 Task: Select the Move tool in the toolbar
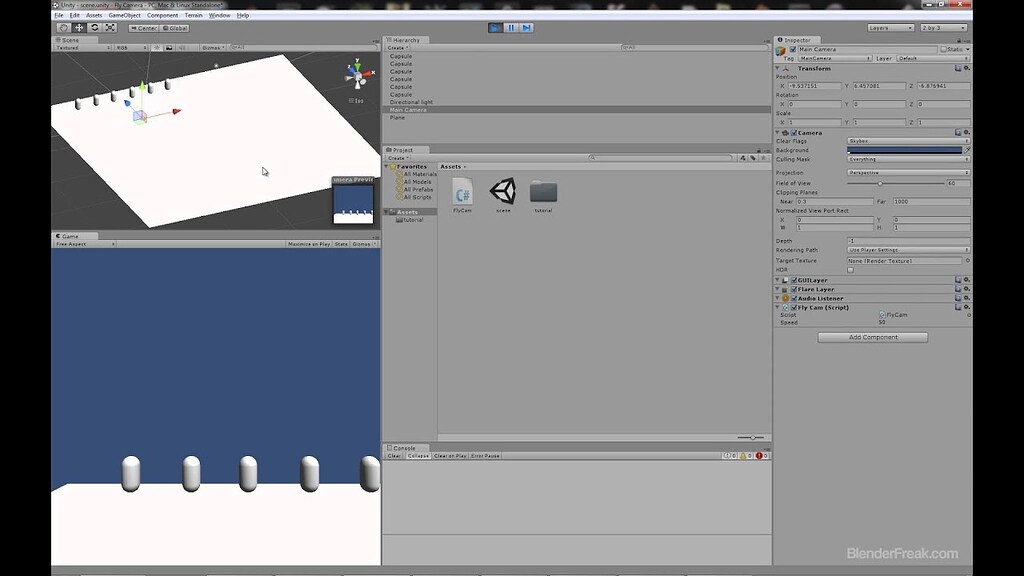(x=78, y=27)
